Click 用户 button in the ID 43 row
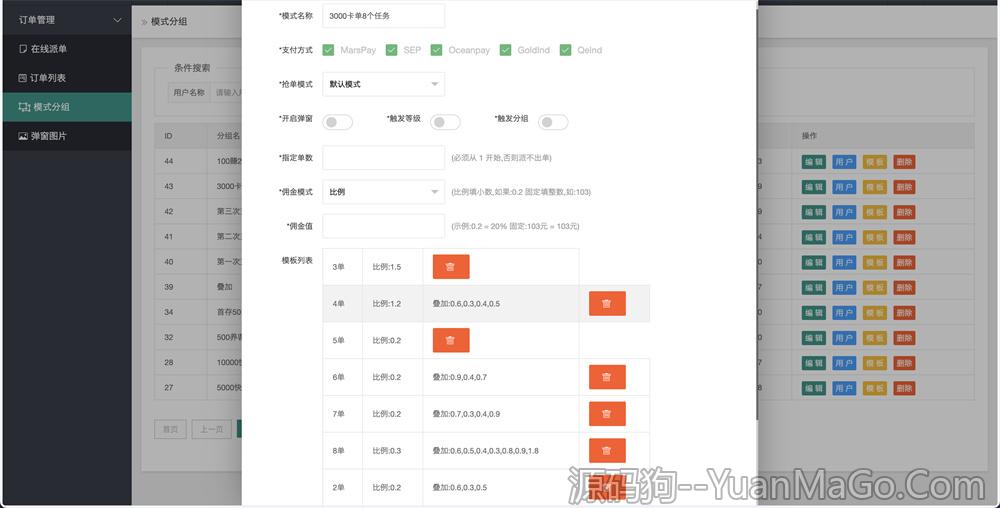The height and width of the screenshot is (508, 1000). point(844,187)
